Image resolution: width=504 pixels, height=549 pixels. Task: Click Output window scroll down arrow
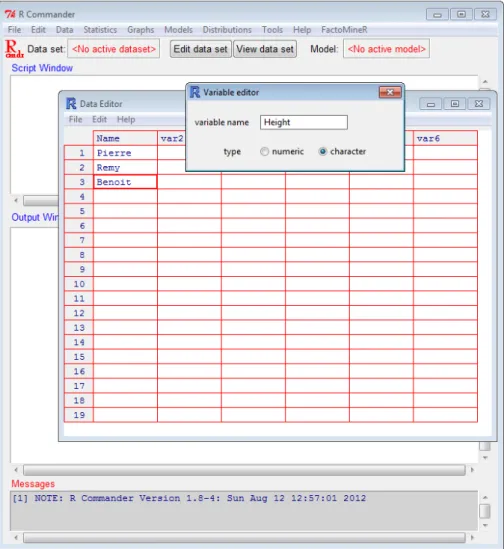point(485,458)
